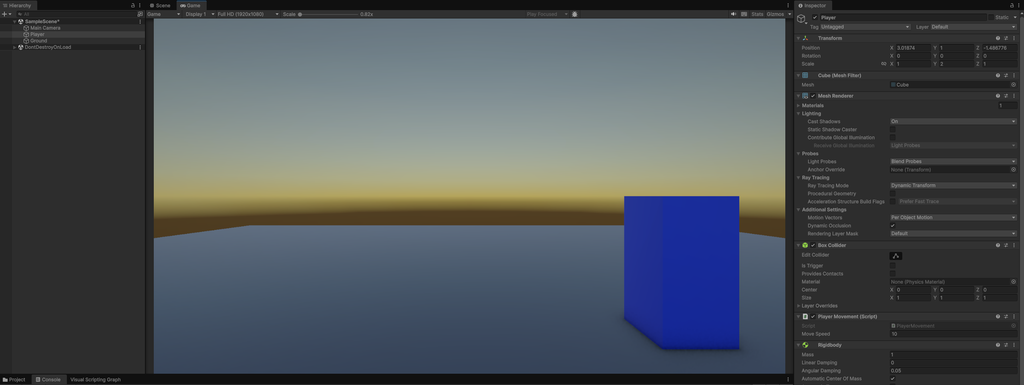Enable Static Shadow Caster checkbox

(893, 129)
